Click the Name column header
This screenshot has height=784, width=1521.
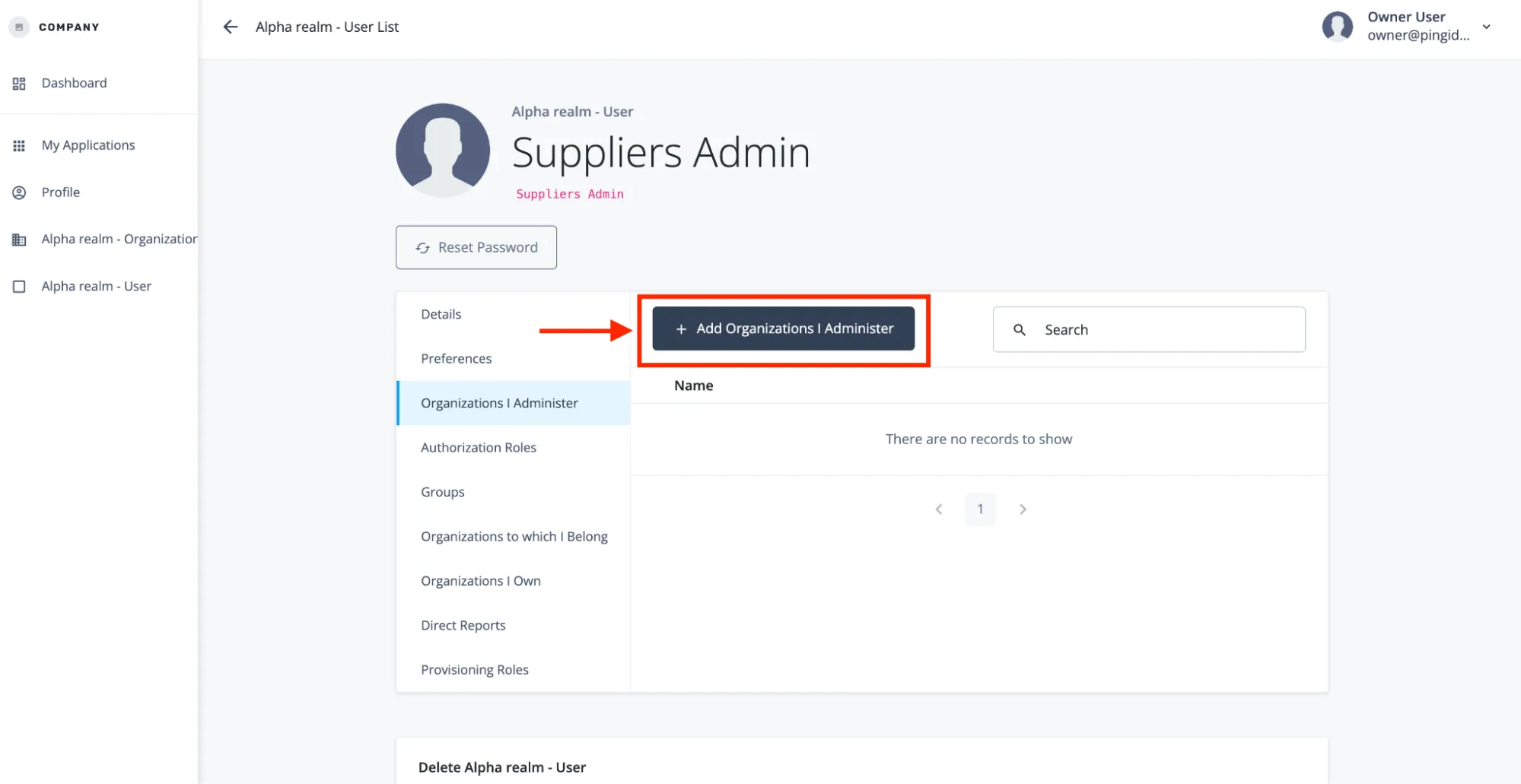[x=694, y=386]
